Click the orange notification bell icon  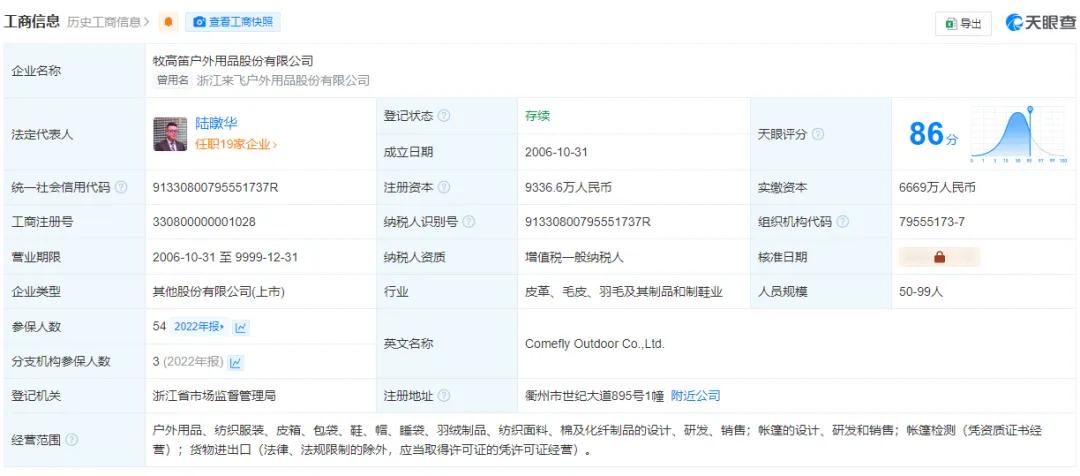pos(168,22)
